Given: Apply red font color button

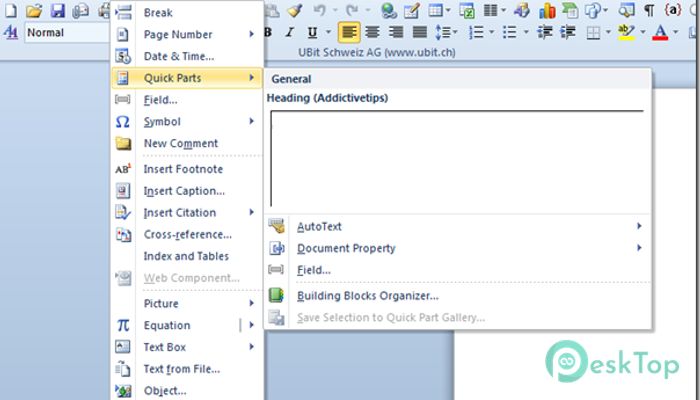Looking at the screenshot, I should (660, 32).
